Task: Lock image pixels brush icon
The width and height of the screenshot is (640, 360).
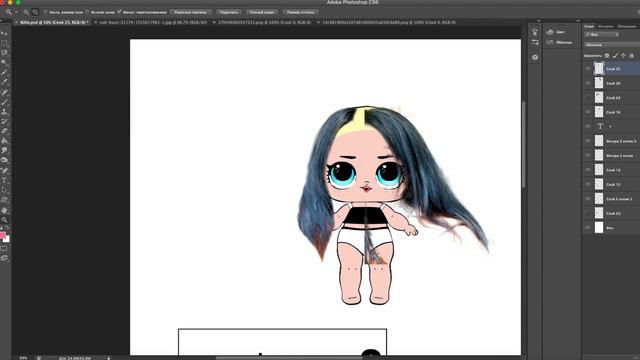Action: tap(615, 56)
